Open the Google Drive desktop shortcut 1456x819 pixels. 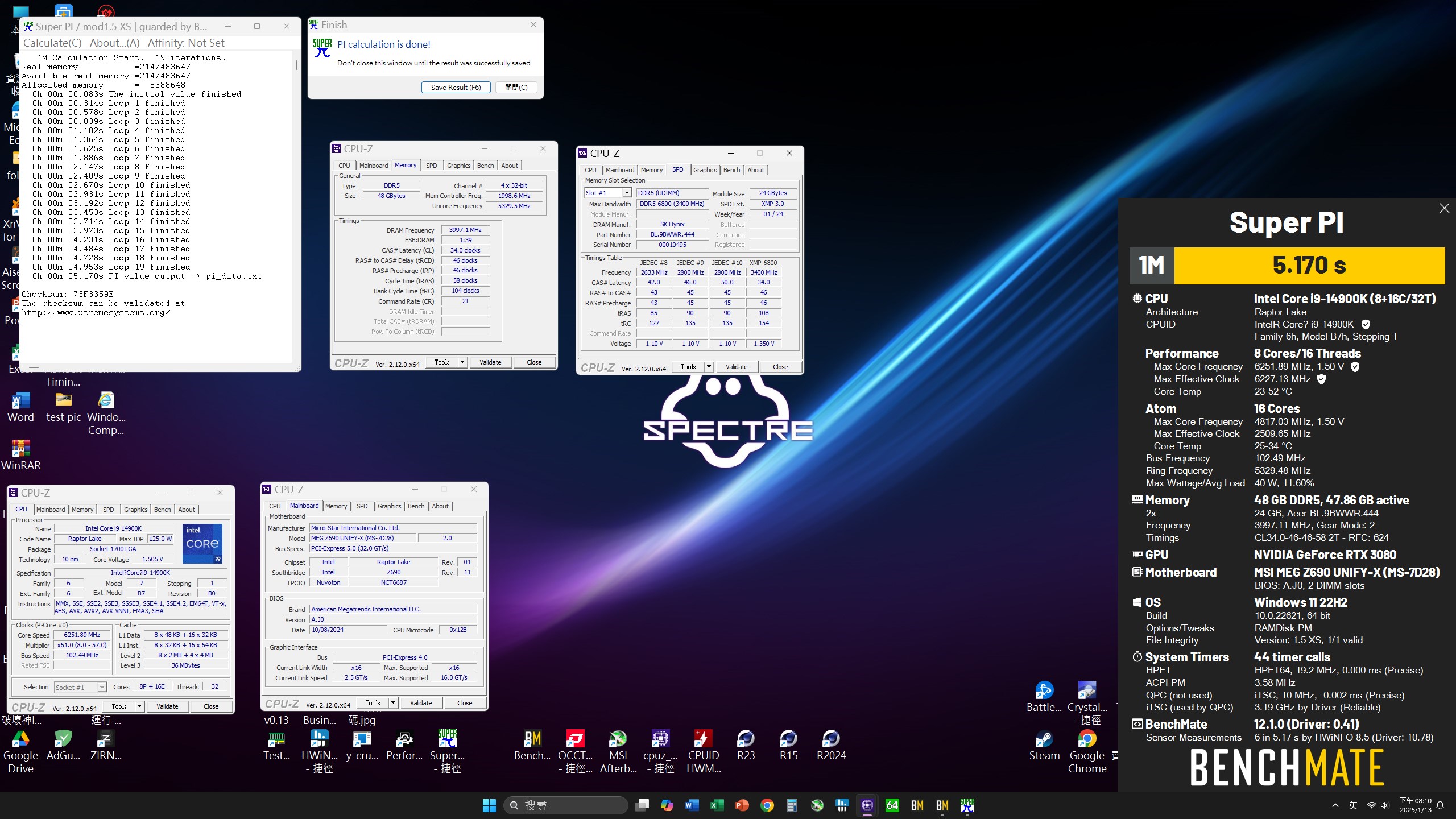coord(20,752)
